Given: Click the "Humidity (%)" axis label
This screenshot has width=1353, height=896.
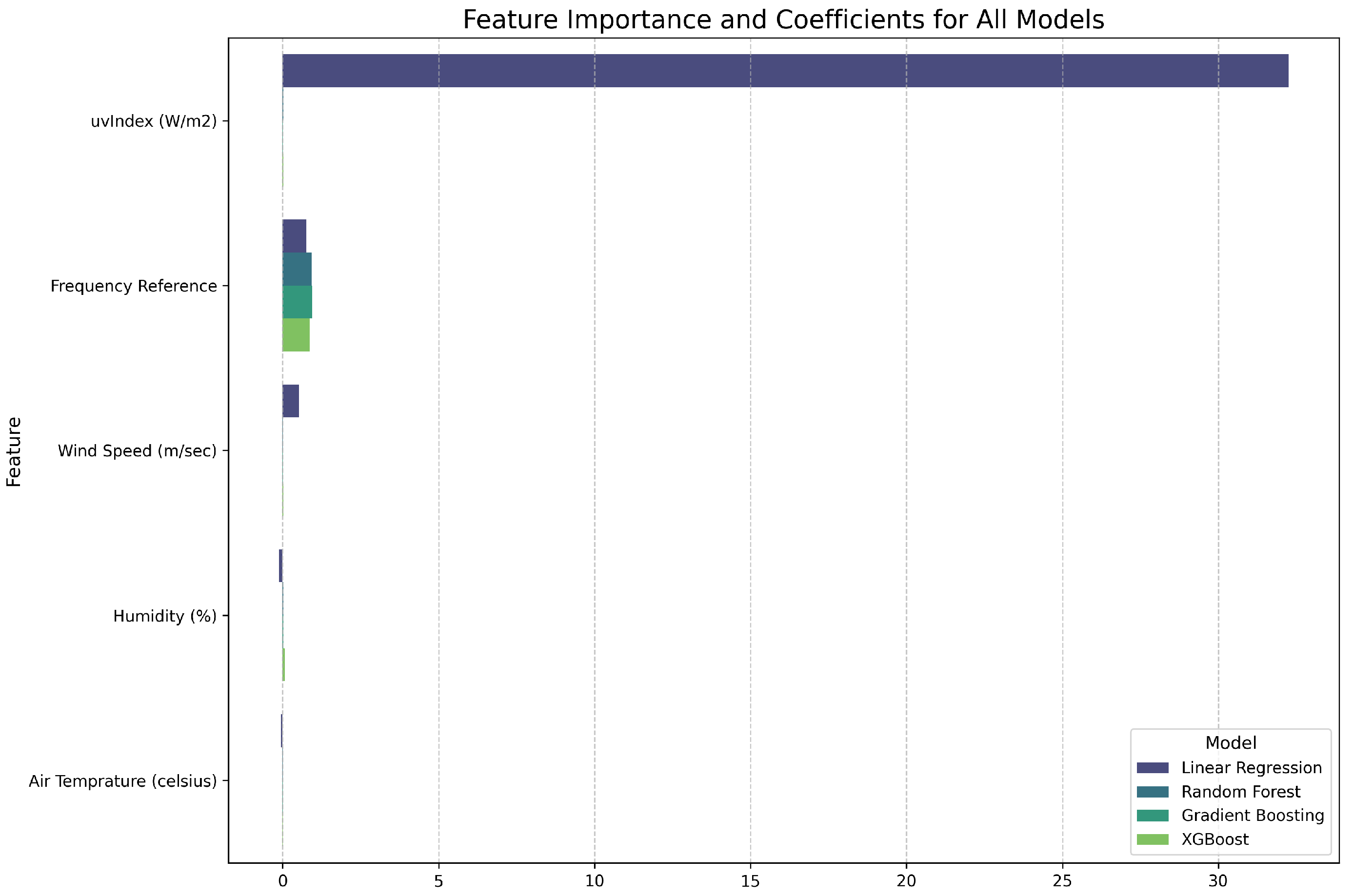Looking at the screenshot, I should 165,616.
